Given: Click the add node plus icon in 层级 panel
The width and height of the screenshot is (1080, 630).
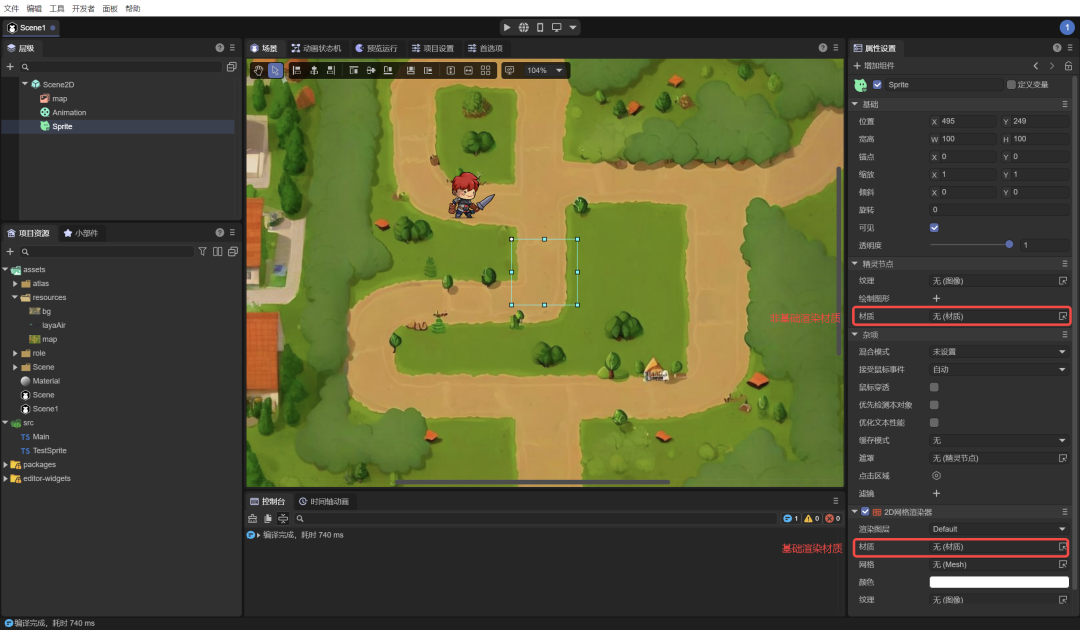Looking at the screenshot, I should [10, 67].
